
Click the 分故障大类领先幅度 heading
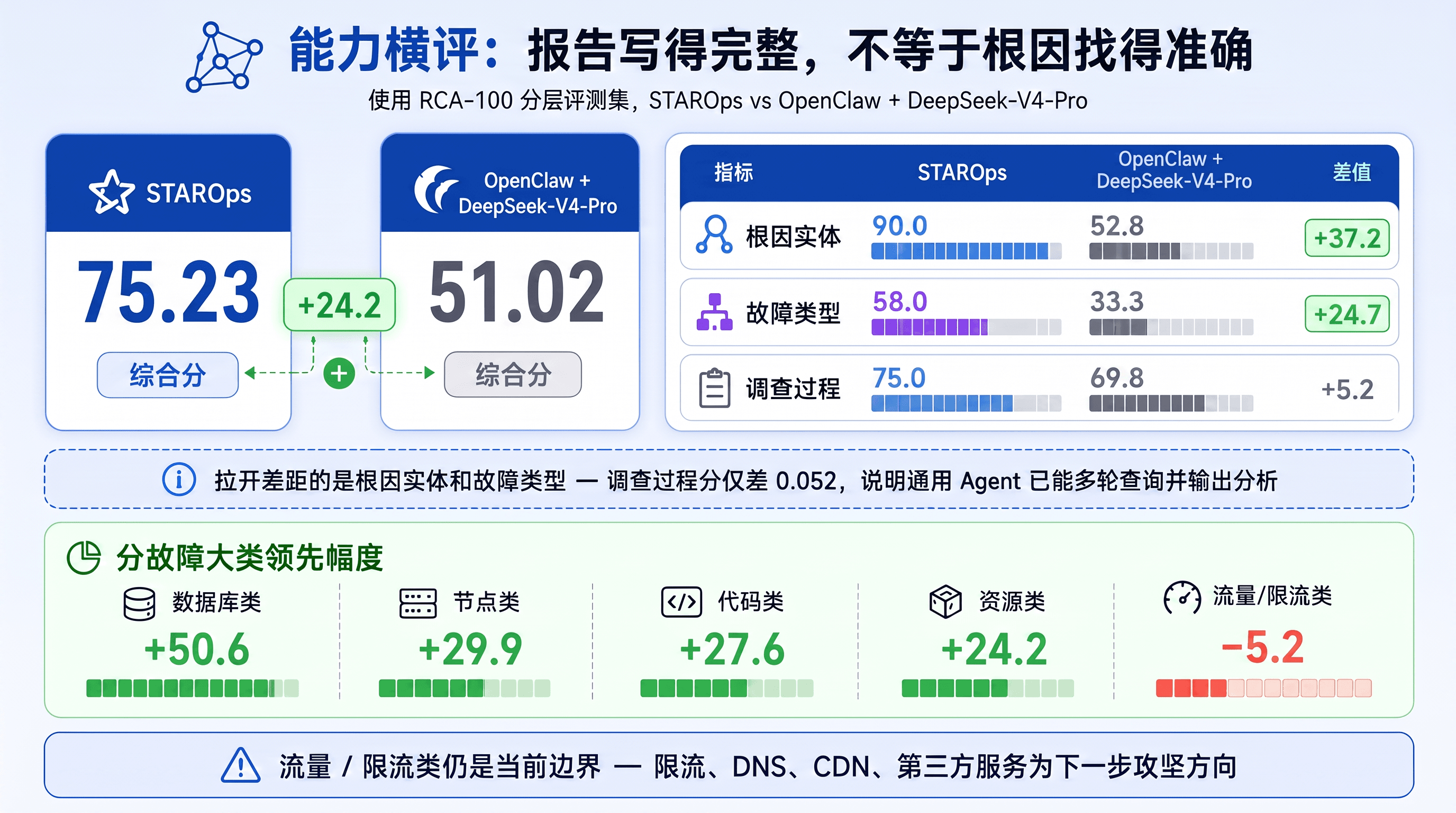click(x=249, y=558)
